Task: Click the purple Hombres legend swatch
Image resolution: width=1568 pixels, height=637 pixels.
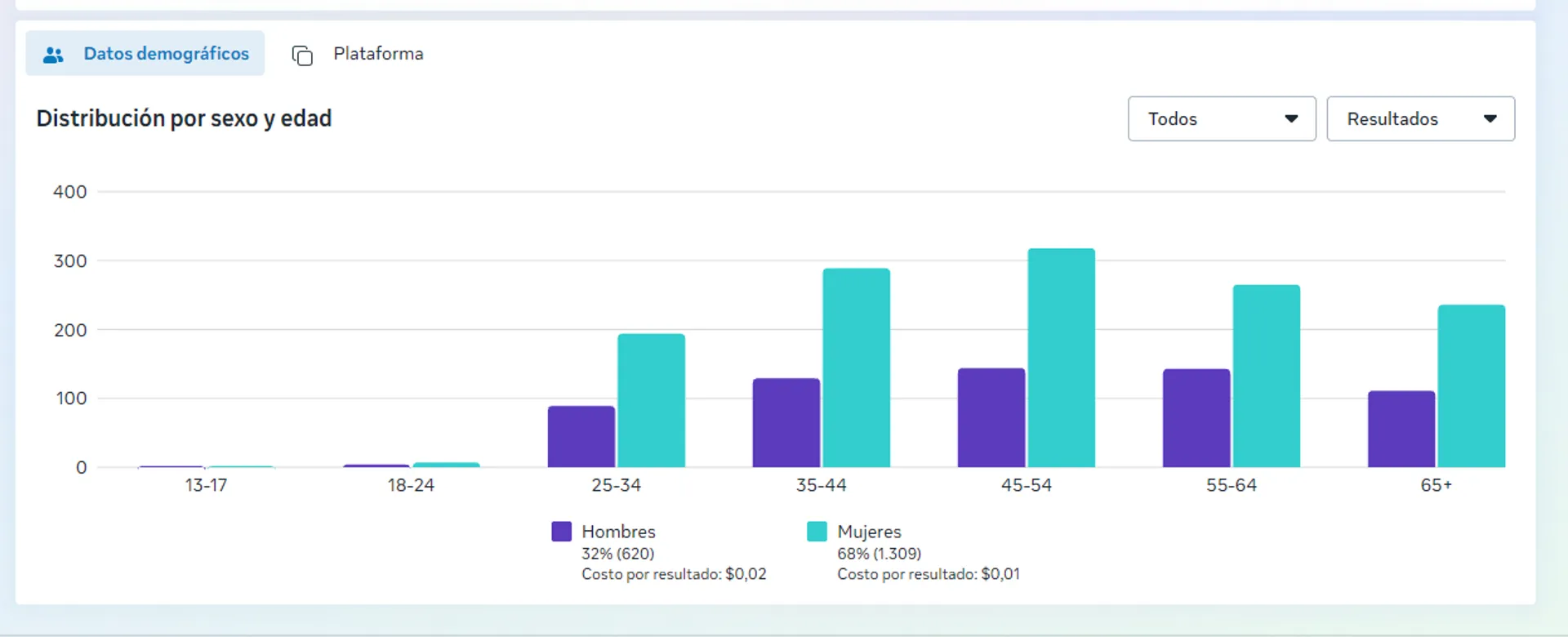Action: 562,532
